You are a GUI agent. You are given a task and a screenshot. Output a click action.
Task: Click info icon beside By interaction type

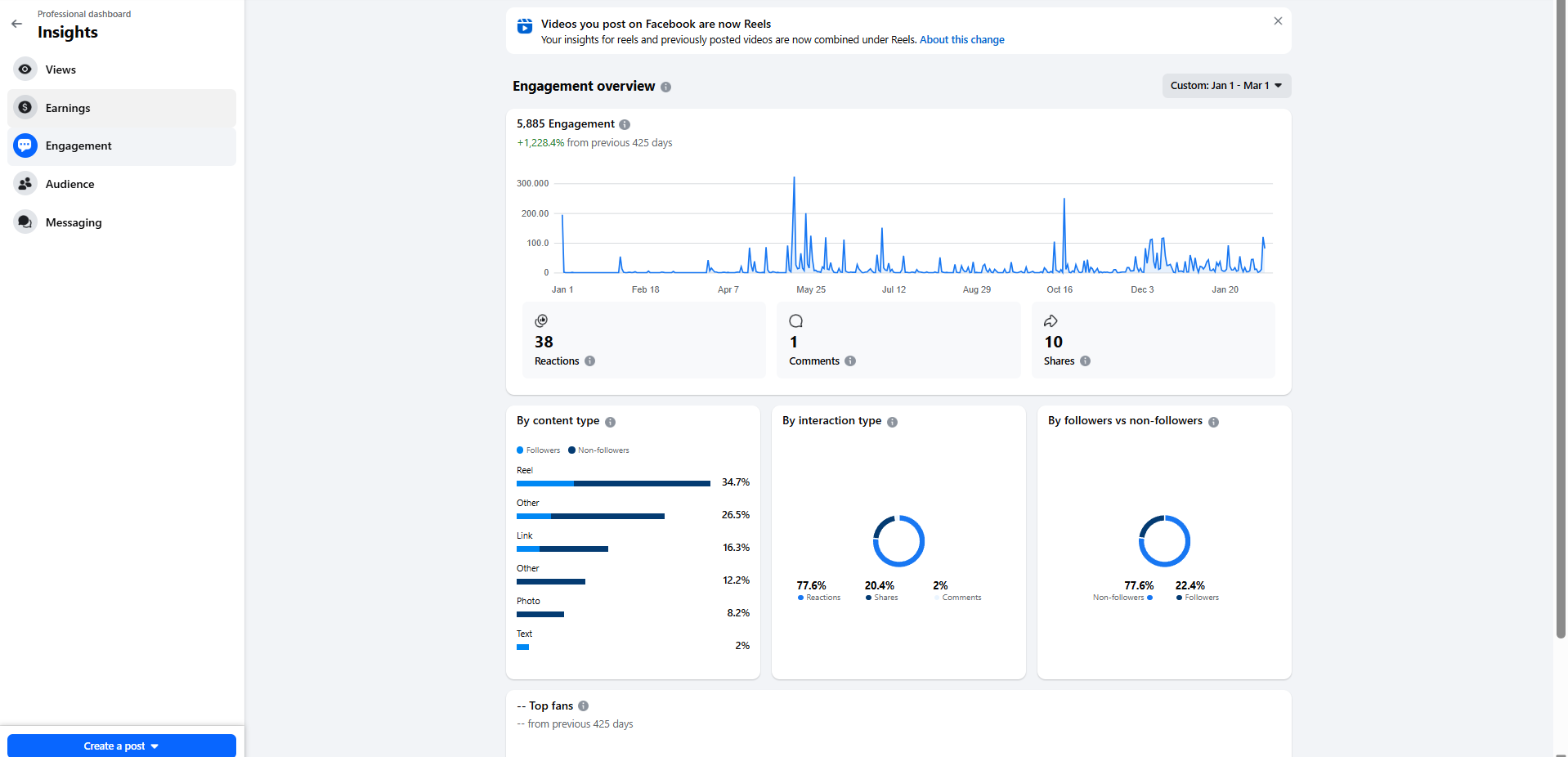point(893,423)
